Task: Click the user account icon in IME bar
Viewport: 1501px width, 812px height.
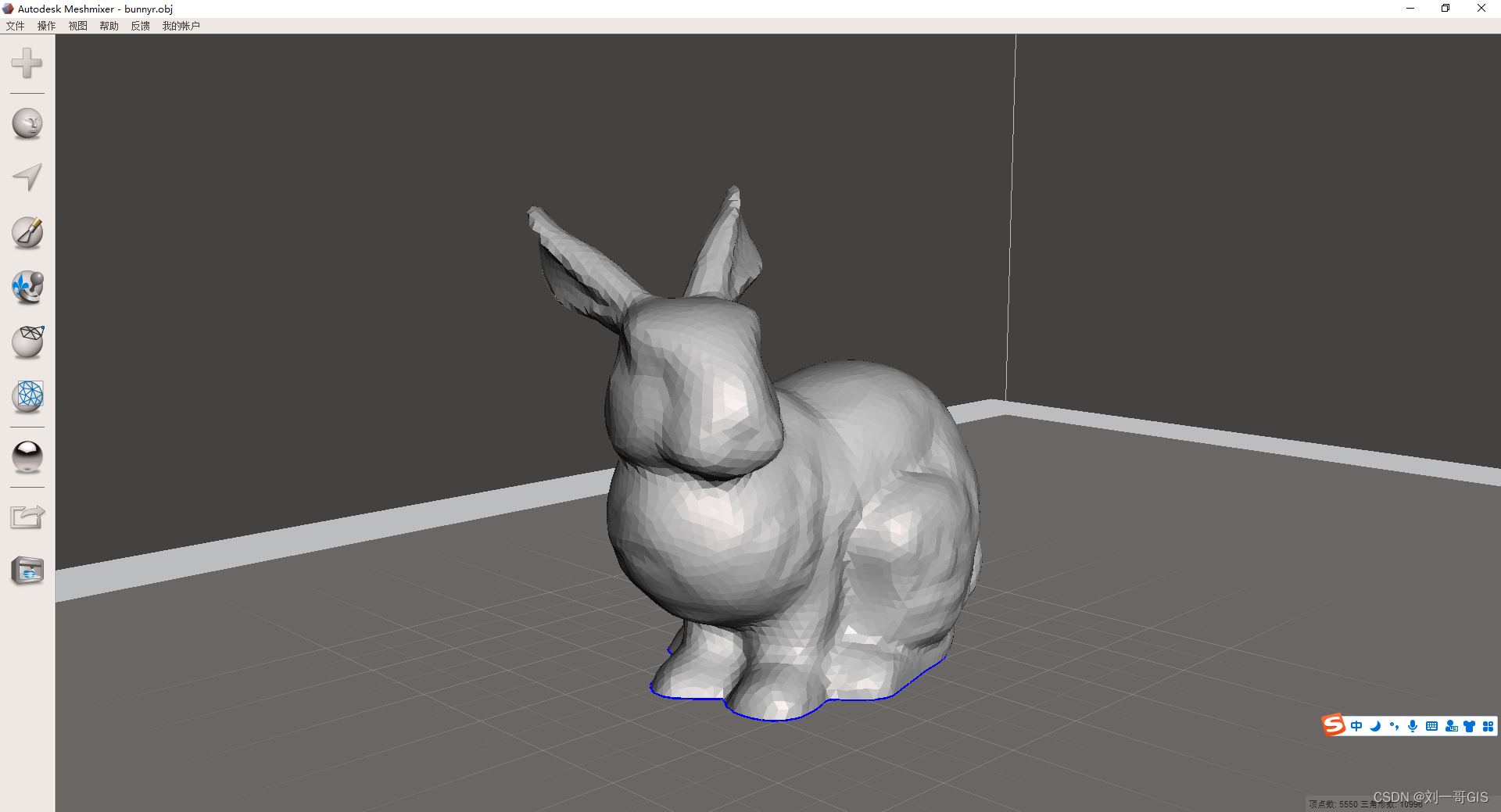Action: coord(1451,726)
